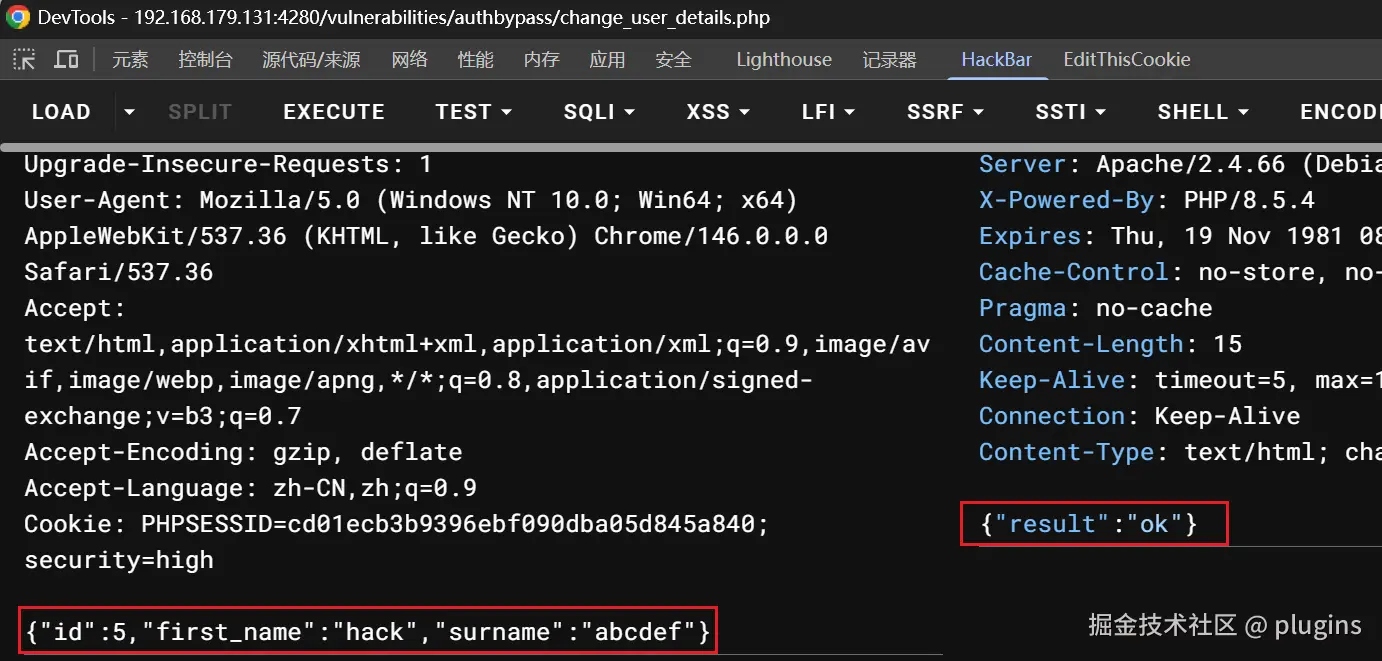The height and width of the screenshot is (661, 1382).
Task: Open the LFI dropdown
Action: (828, 112)
